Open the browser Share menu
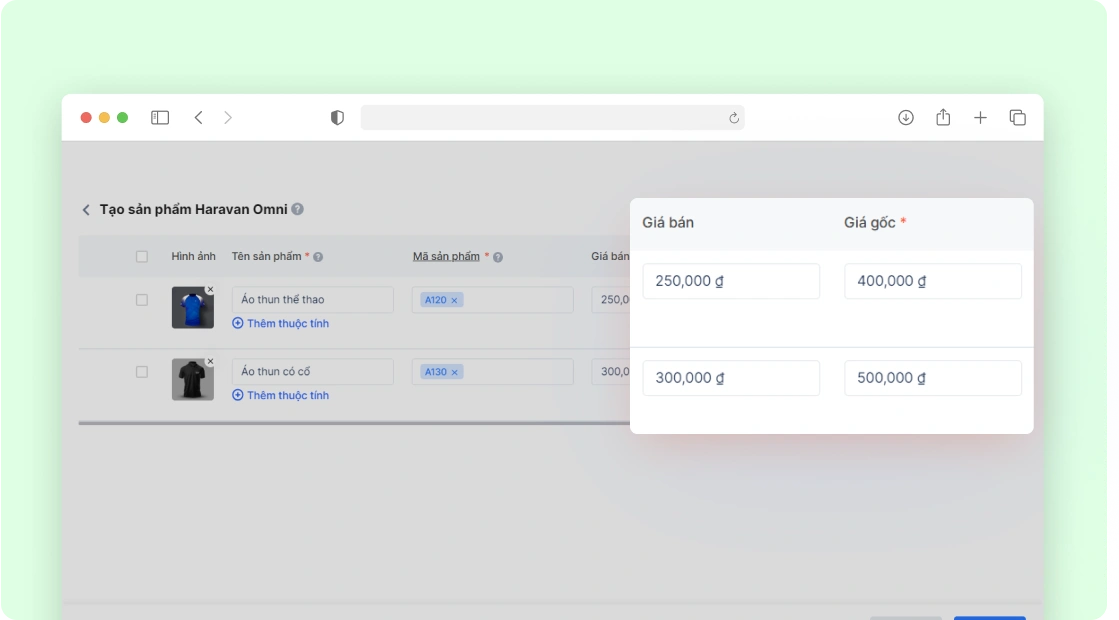Viewport: 1119px width, 620px height. [943, 118]
